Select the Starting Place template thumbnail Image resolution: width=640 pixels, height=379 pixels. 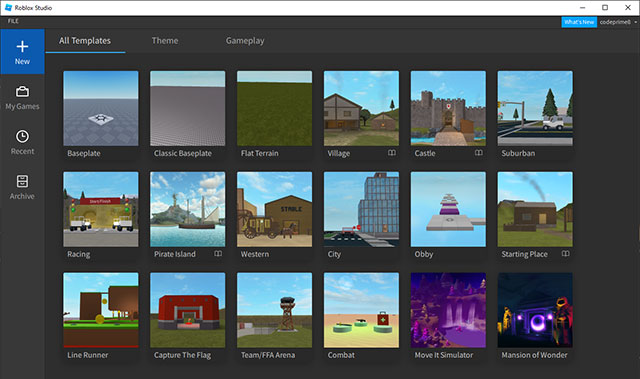click(x=535, y=209)
